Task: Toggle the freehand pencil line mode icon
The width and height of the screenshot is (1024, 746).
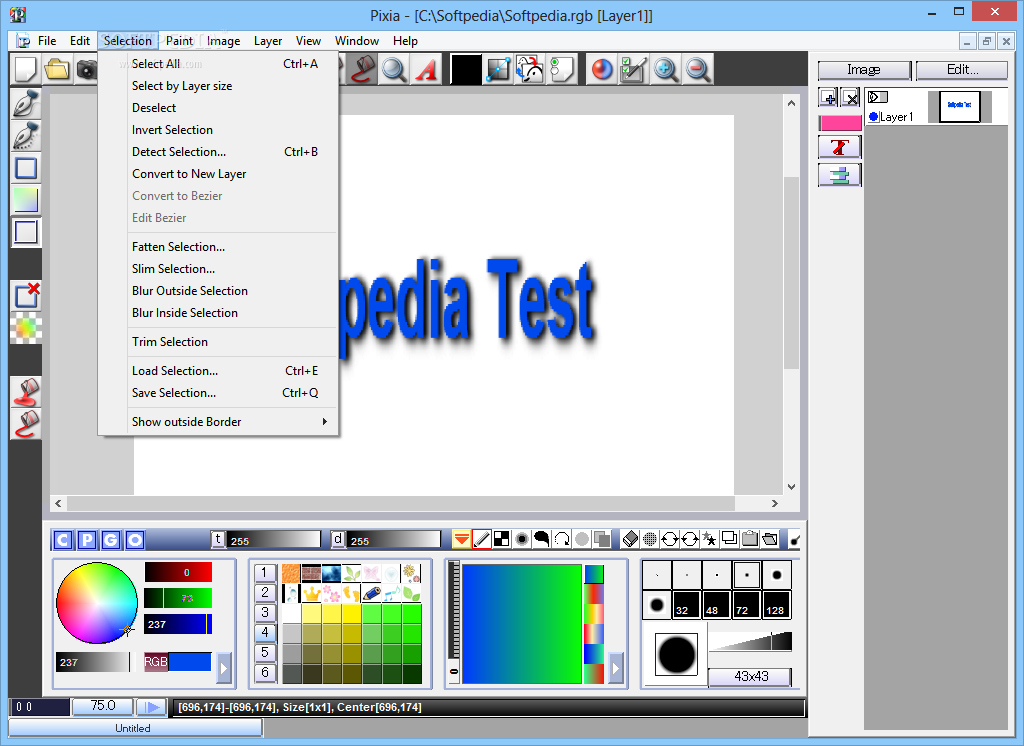Action: click(481, 539)
